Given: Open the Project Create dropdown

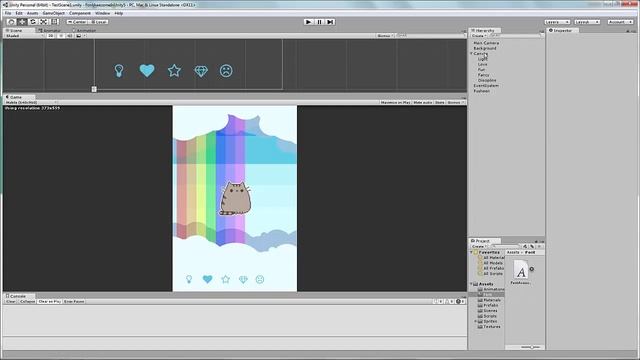Looking at the screenshot, I should (x=479, y=247).
